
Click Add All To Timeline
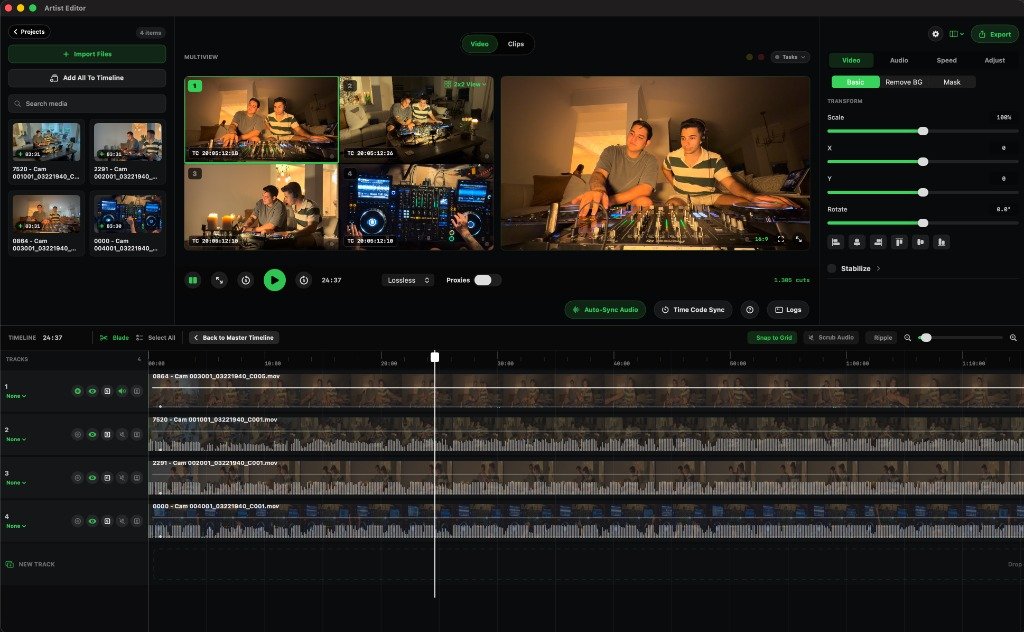click(x=87, y=78)
